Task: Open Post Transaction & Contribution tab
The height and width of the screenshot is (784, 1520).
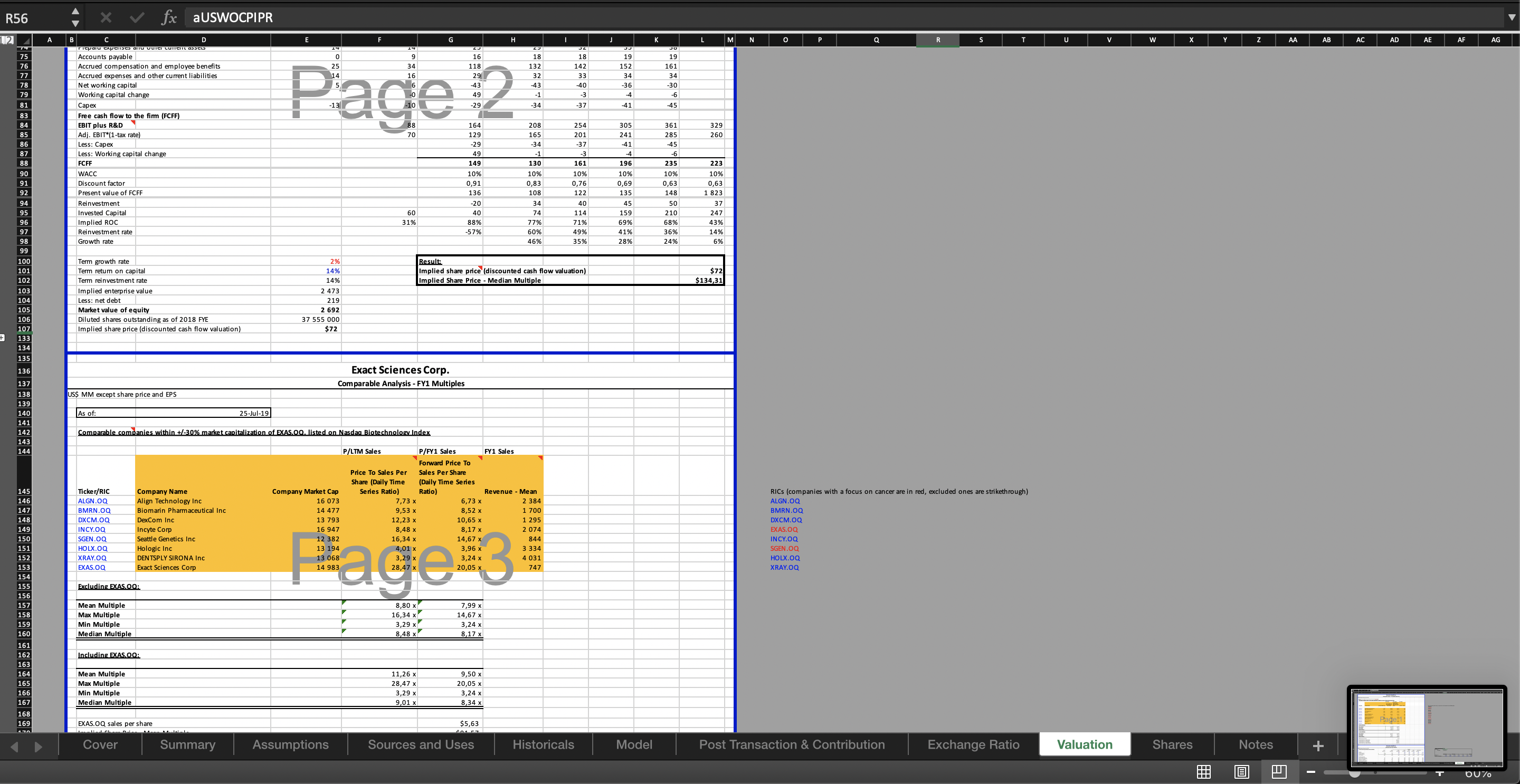Action: (x=792, y=744)
